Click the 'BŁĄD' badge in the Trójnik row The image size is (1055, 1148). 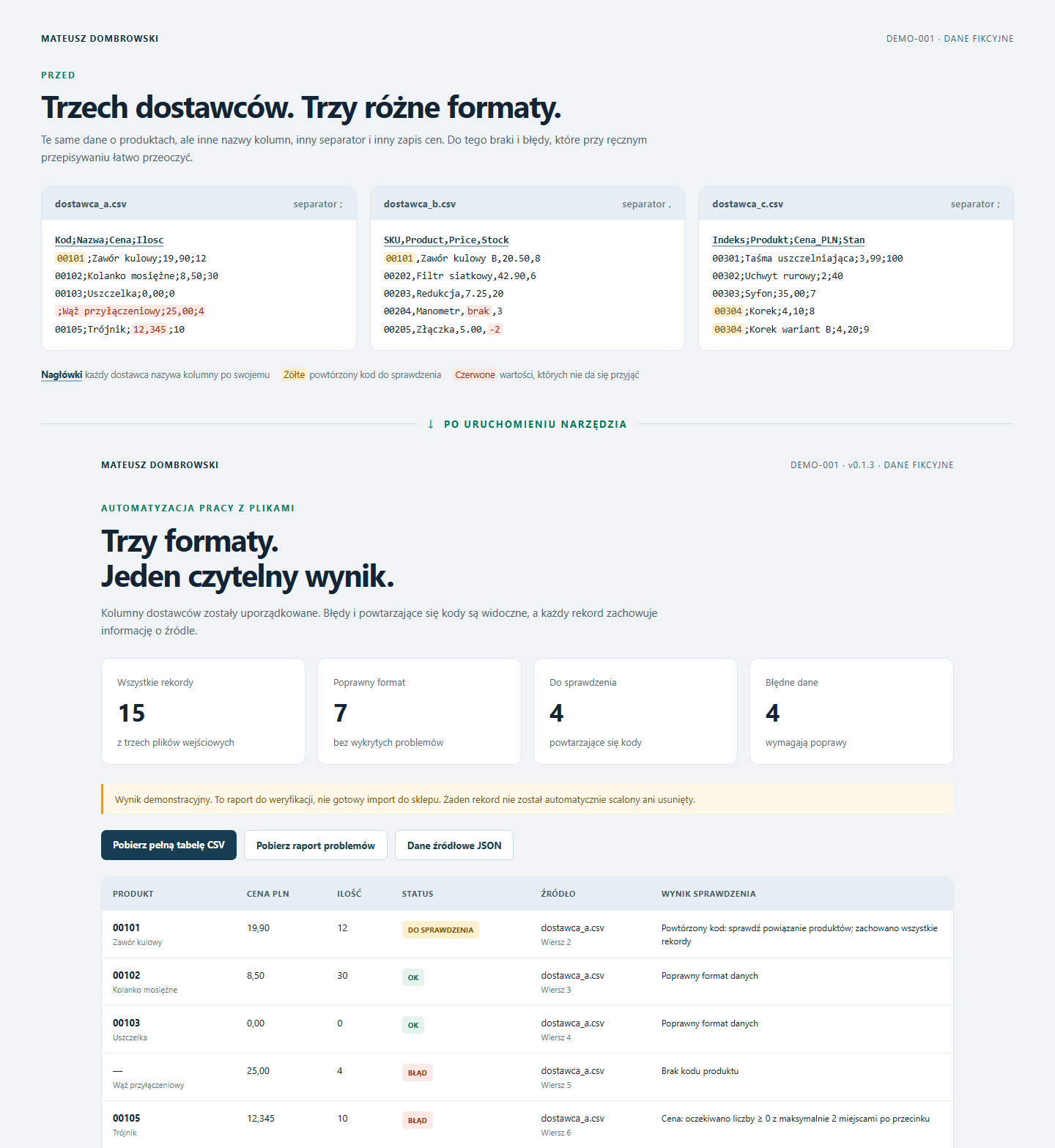pos(418,1120)
